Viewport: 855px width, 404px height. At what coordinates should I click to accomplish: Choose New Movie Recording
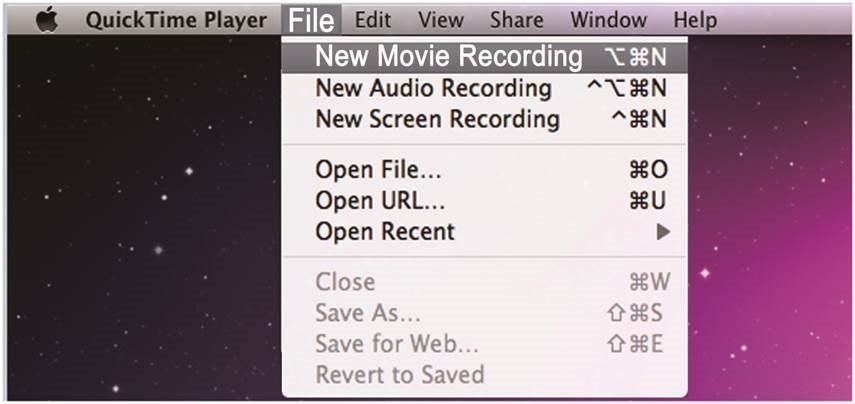coord(448,56)
